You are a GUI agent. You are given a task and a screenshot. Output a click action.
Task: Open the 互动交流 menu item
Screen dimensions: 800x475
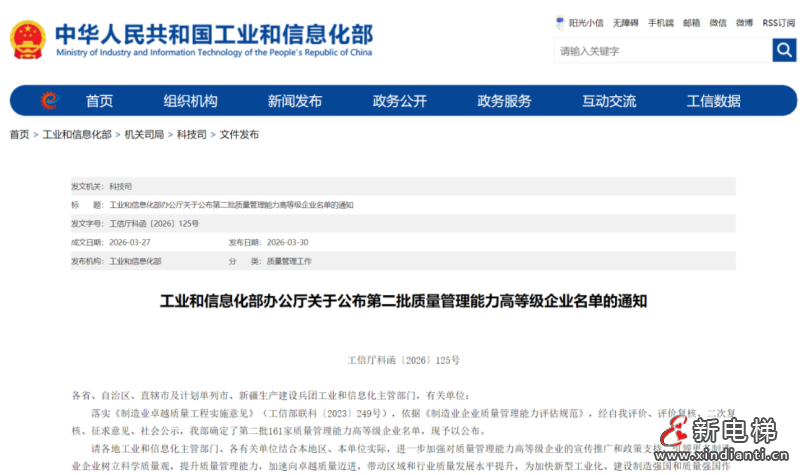[x=609, y=101]
